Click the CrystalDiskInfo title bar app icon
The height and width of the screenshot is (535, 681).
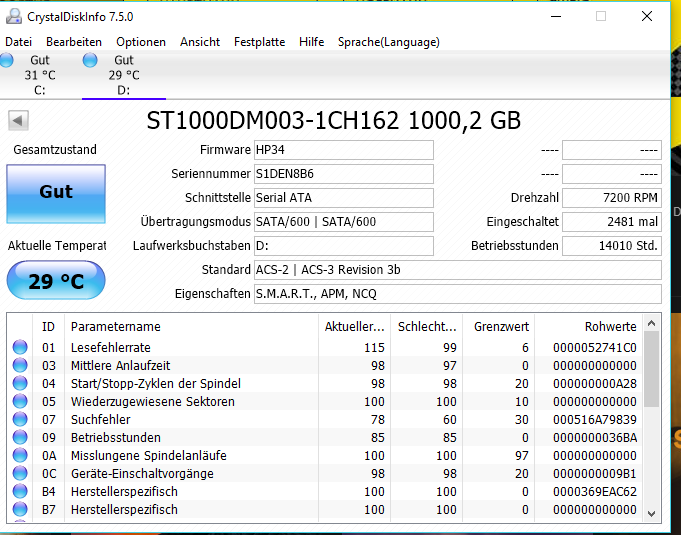(14, 17)
